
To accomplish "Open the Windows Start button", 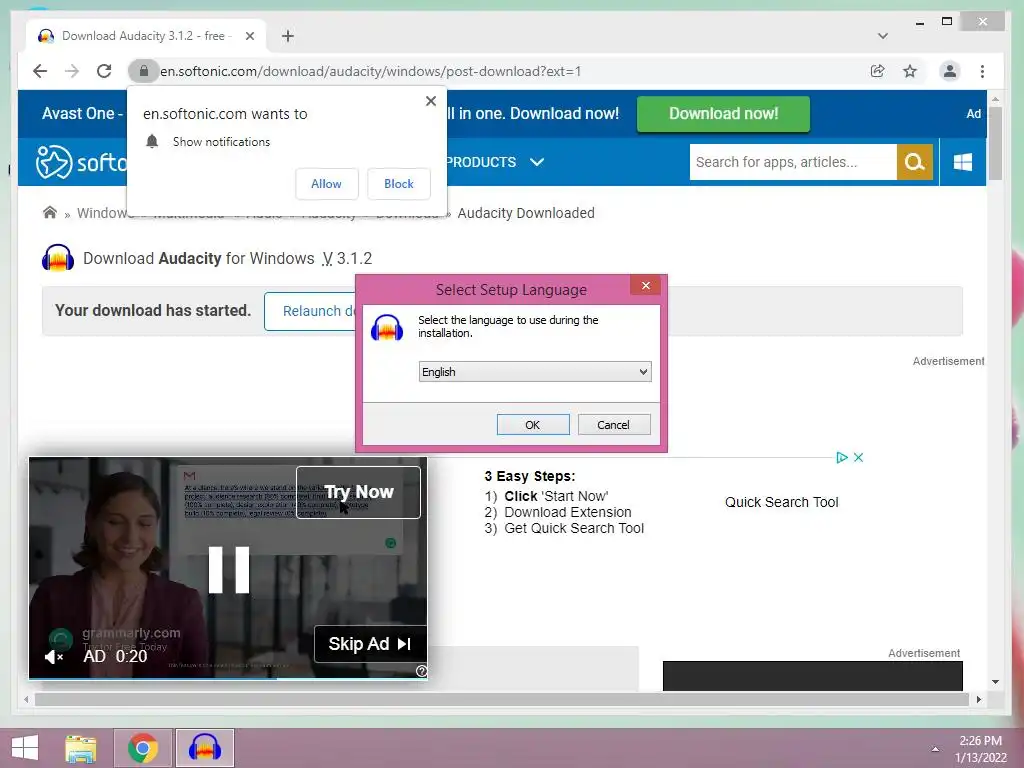I will pos(25,748).
